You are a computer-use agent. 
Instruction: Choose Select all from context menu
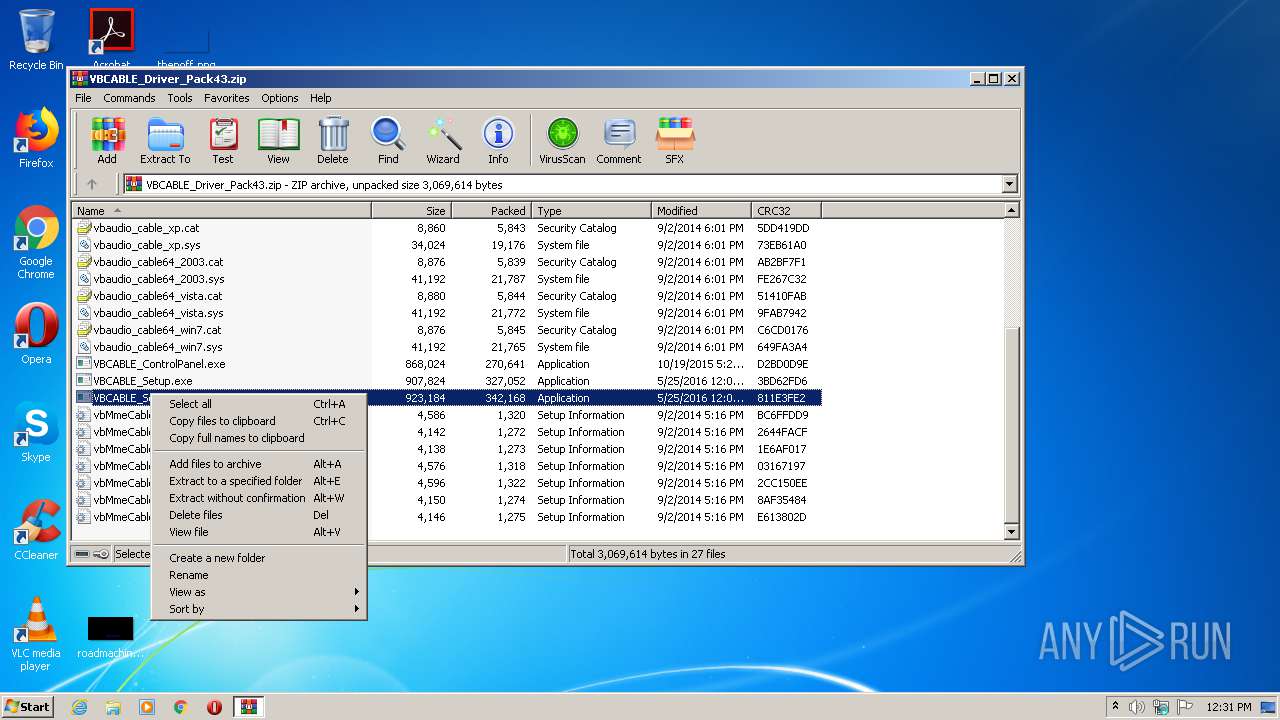coord(259,404)
